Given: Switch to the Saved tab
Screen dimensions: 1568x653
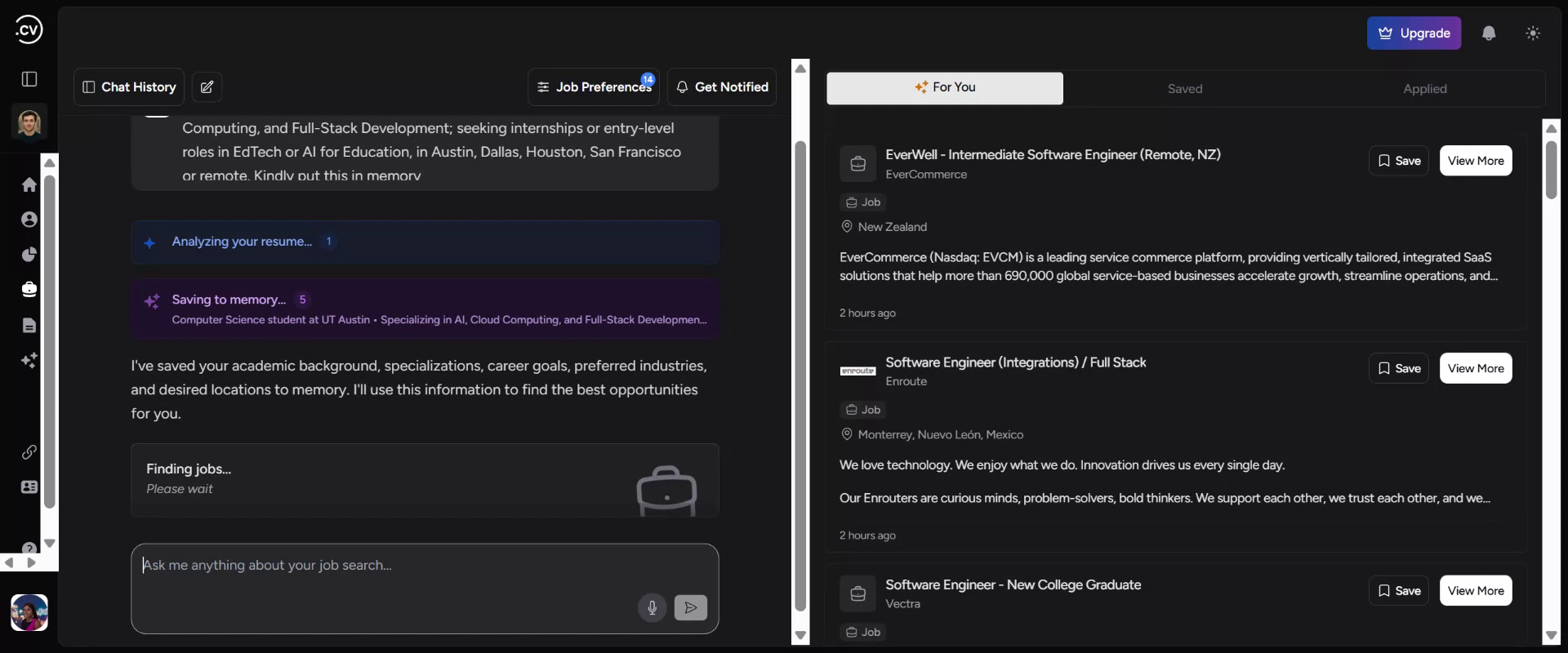Looking at the screenshot, I should [x=1185, y=88].
